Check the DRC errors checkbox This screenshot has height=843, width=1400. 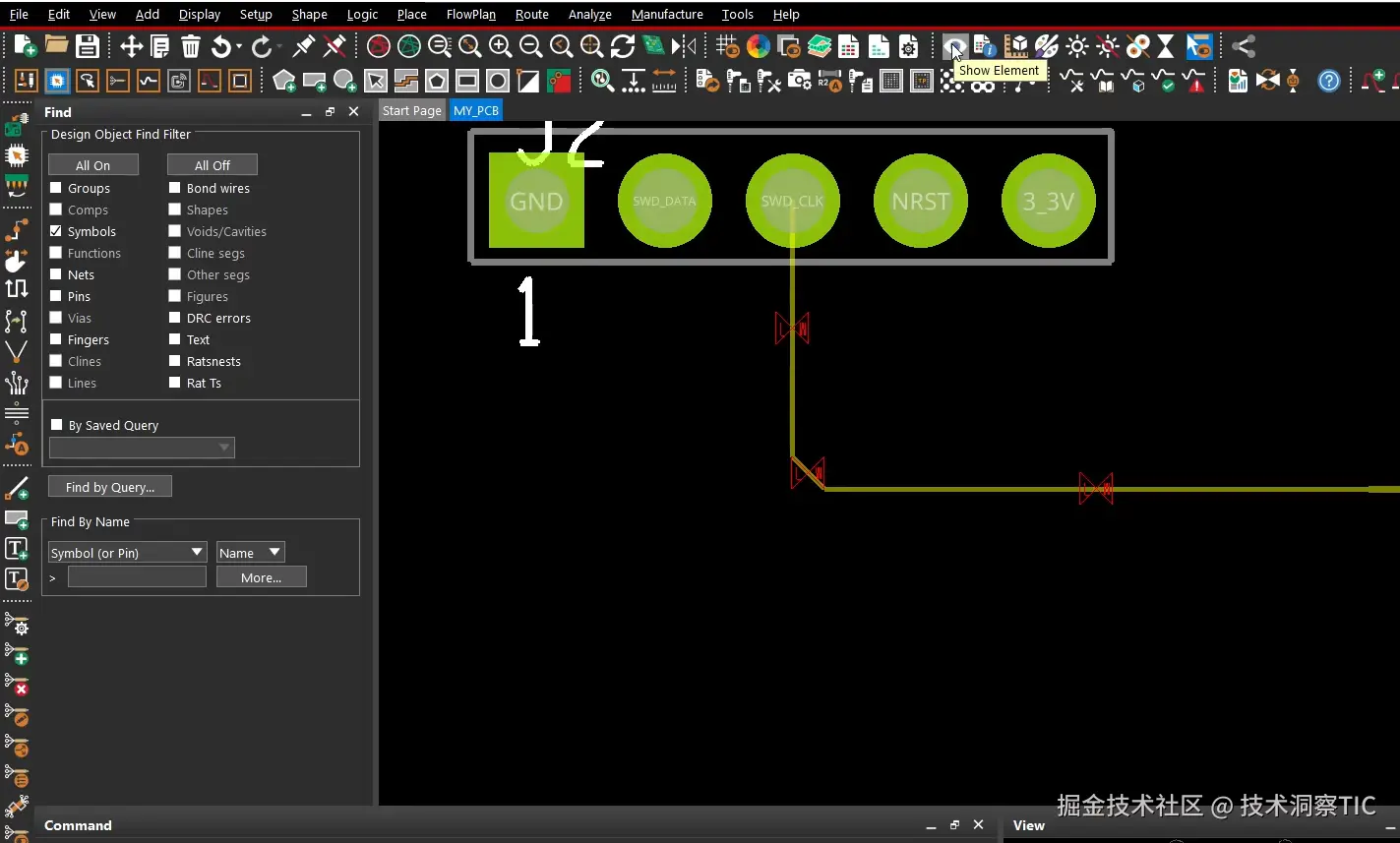coord(175,318)
